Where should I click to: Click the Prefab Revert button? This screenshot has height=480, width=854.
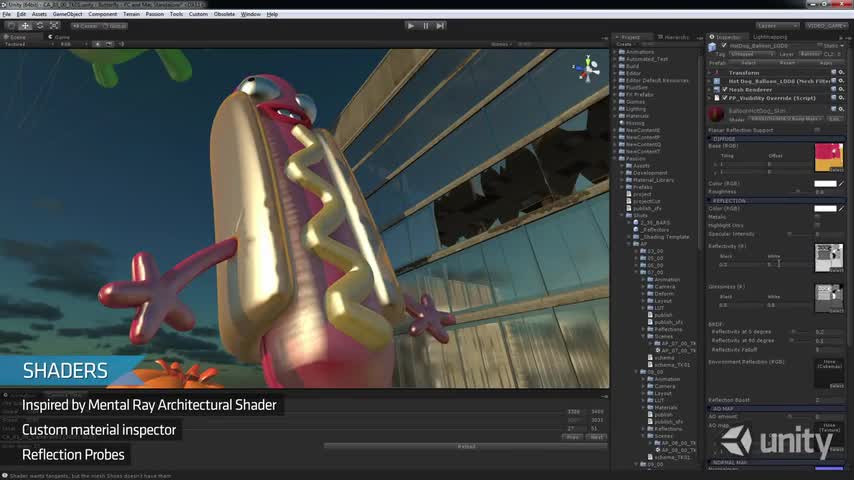click(788, 63)
